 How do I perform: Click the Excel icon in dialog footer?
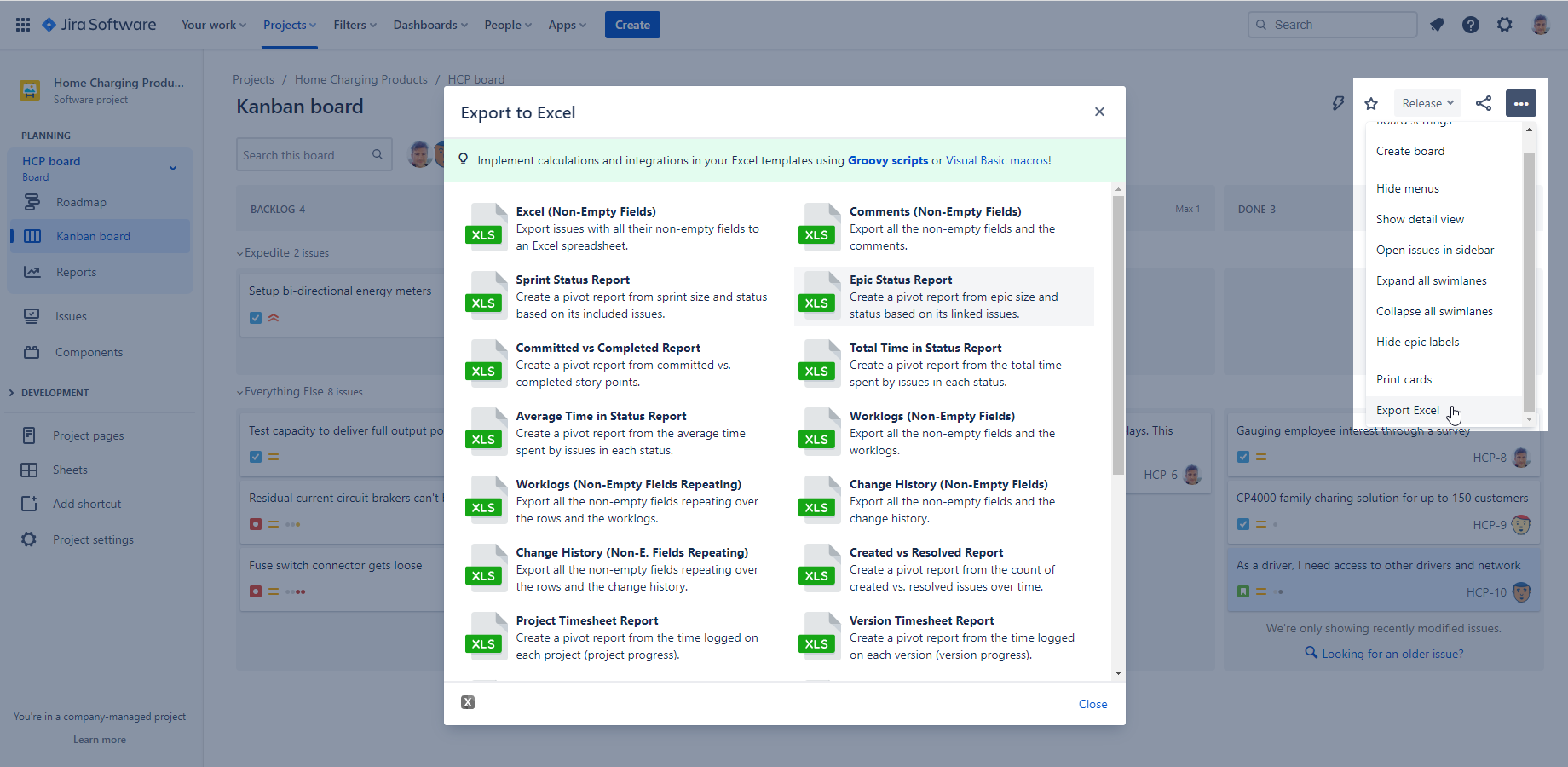pyautogui.click(x=468, y=702)
